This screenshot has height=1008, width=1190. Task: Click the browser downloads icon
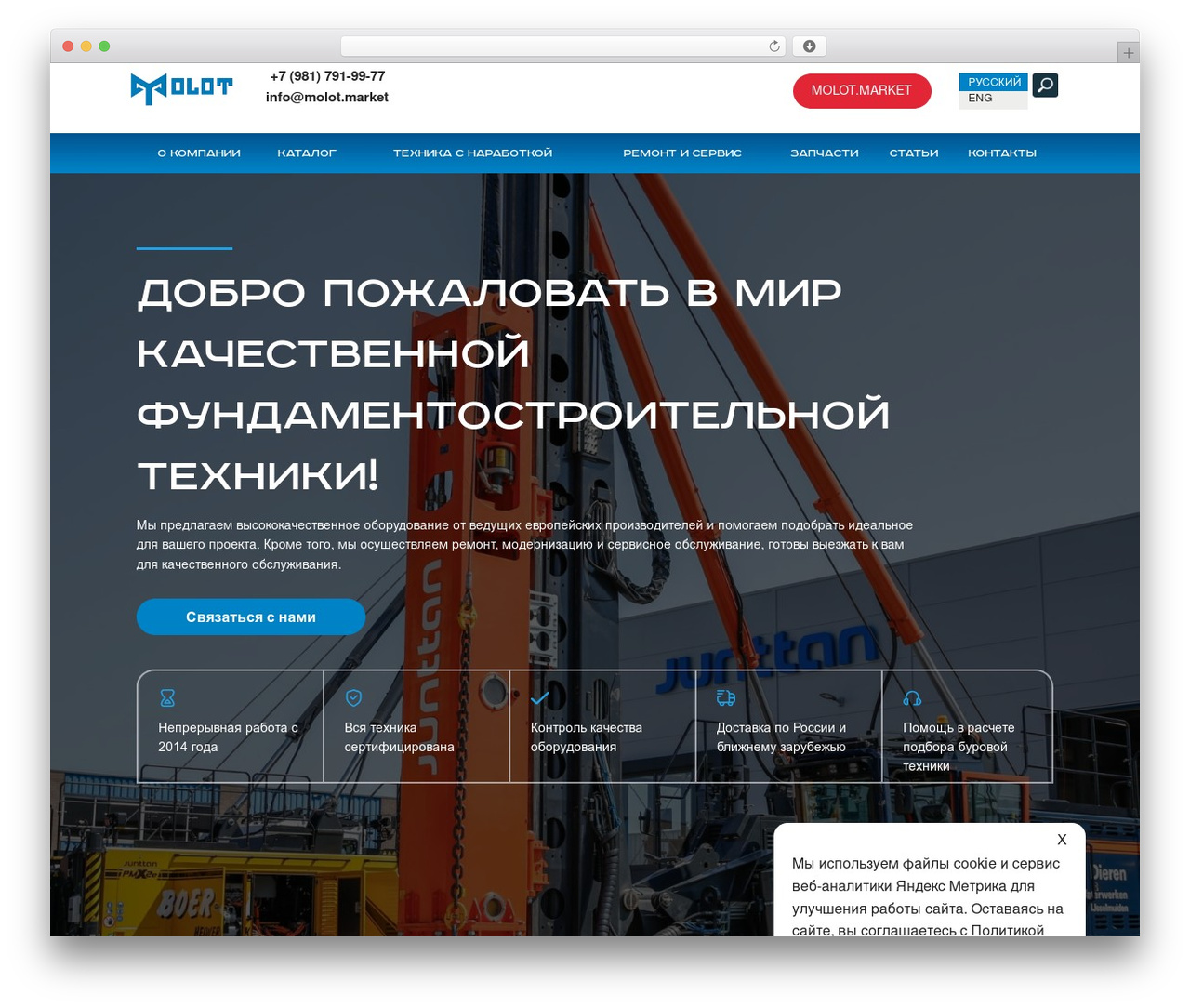tap(810, 46)
